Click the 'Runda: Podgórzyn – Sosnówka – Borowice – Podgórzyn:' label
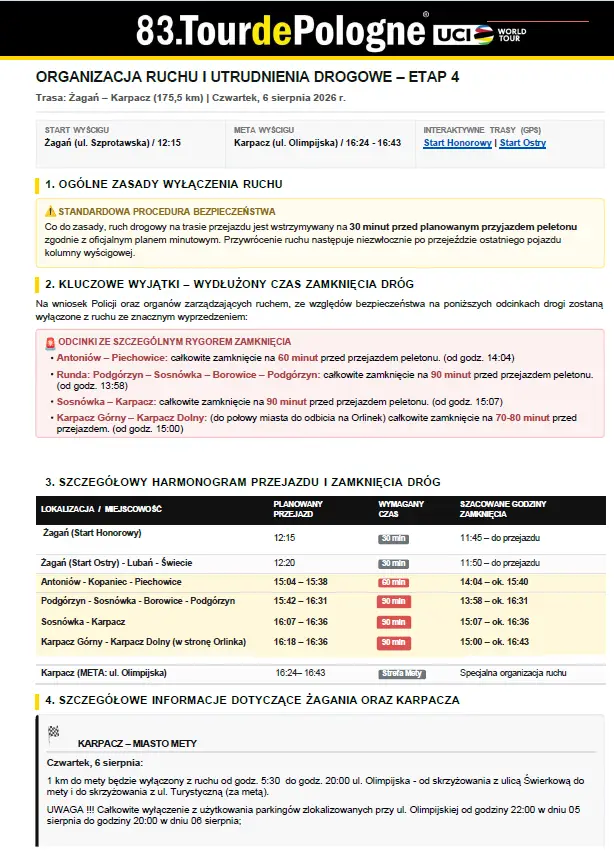Screen dimensions: 614x857 coord(189,375)
